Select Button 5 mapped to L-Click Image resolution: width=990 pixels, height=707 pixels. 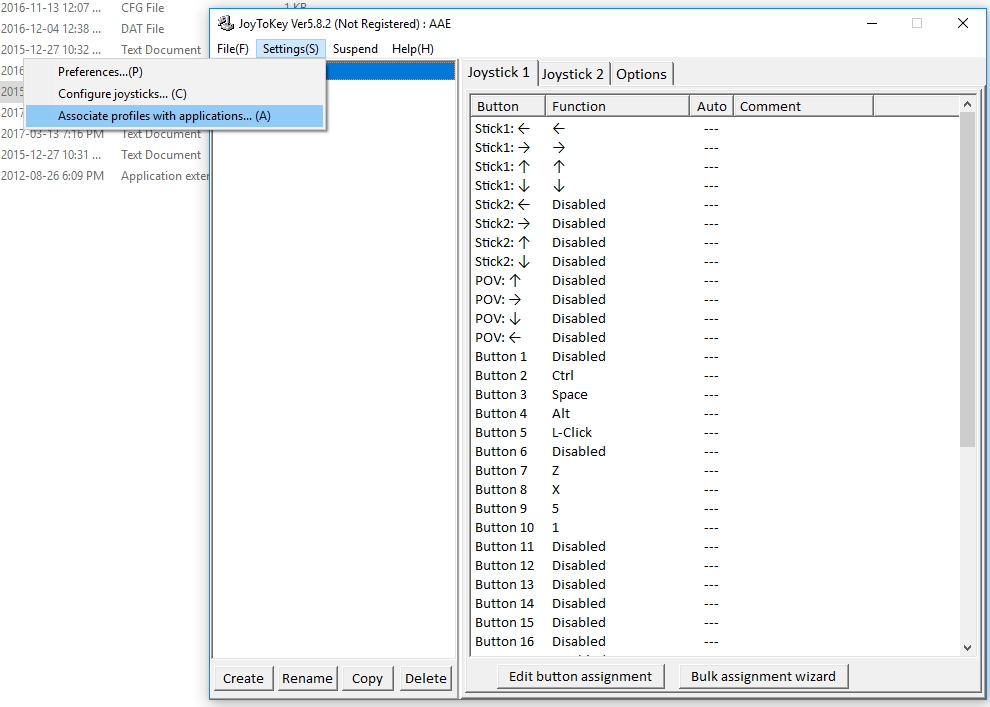point(715,432)
